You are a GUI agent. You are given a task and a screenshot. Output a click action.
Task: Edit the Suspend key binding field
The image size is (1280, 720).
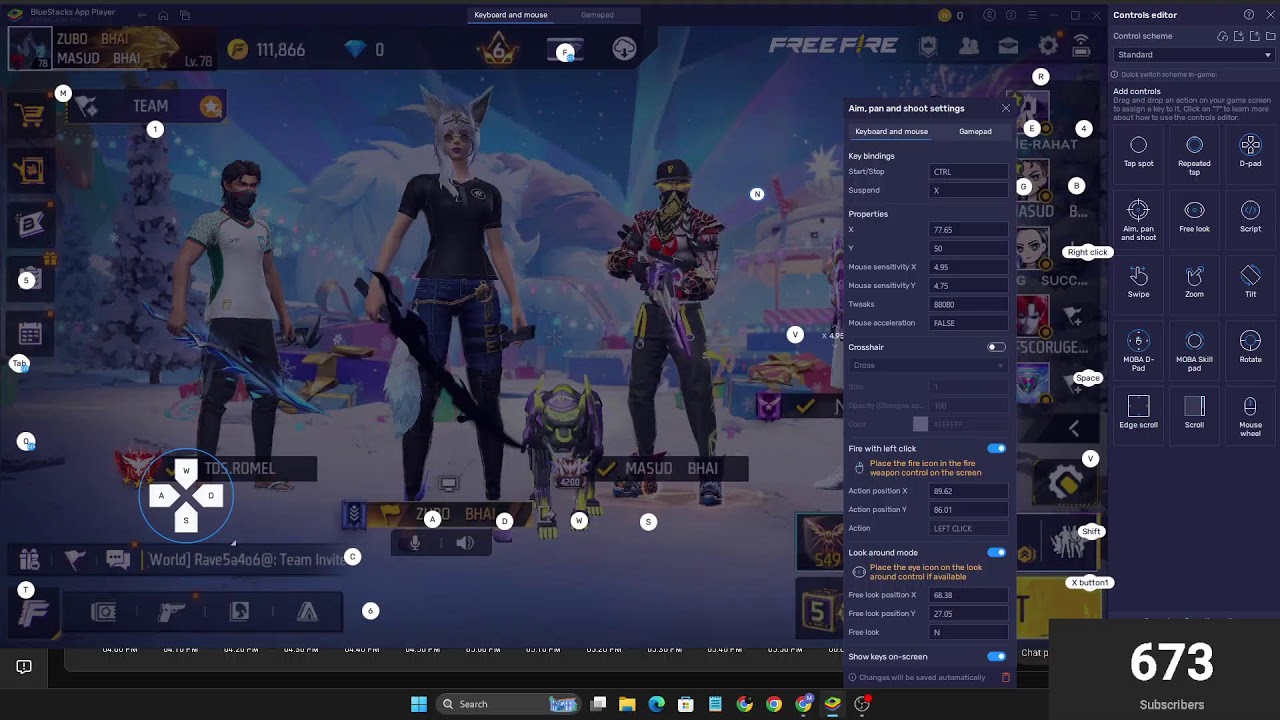pos(967,190)
